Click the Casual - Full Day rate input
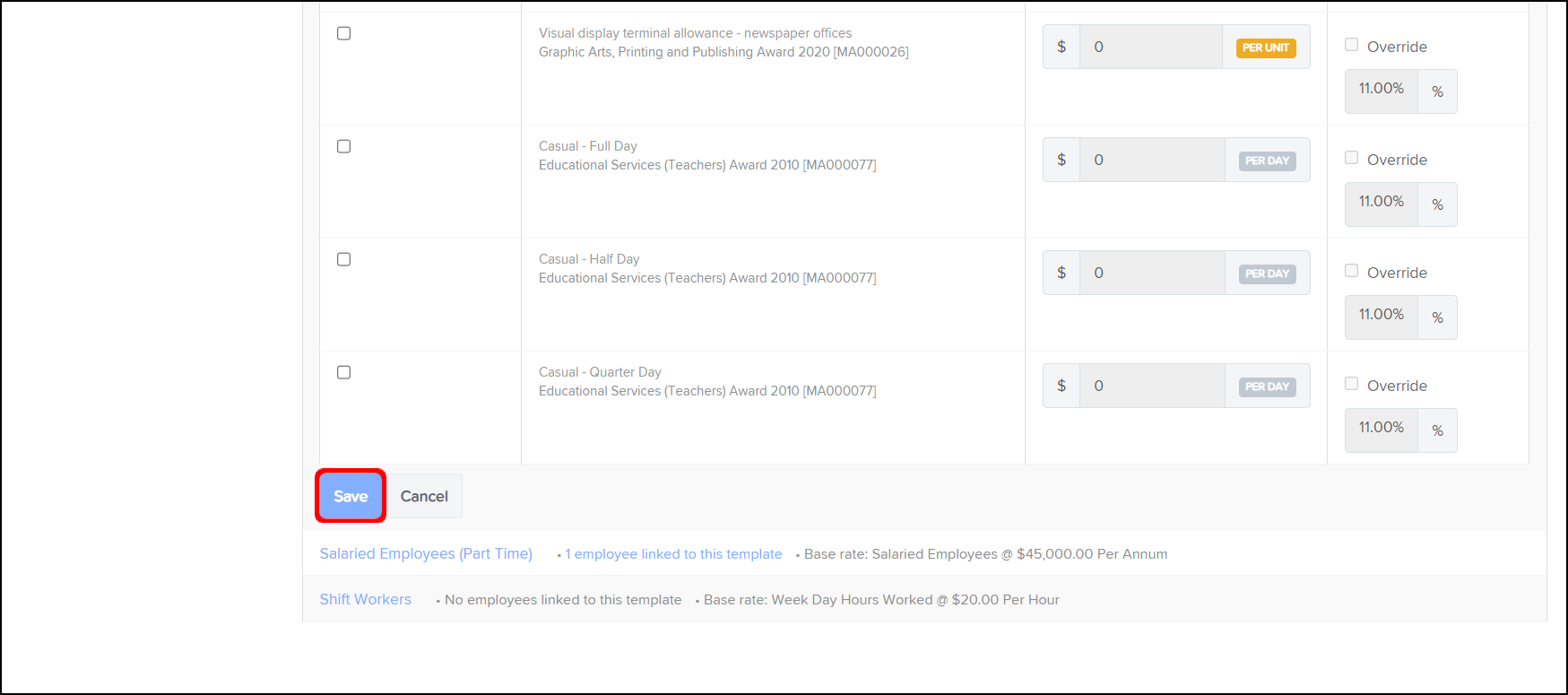This screenshot has height=695, width=1568. tap(1151, 160)
